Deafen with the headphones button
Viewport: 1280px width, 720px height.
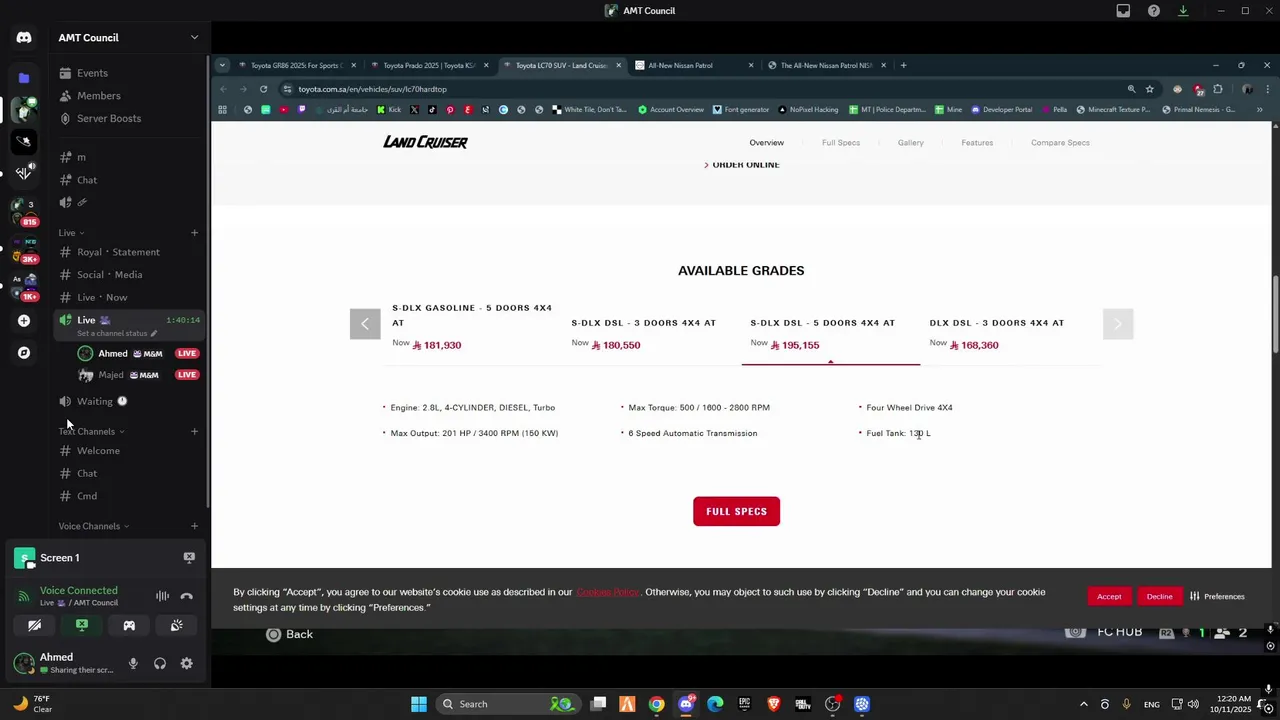(x=160, y=664)
